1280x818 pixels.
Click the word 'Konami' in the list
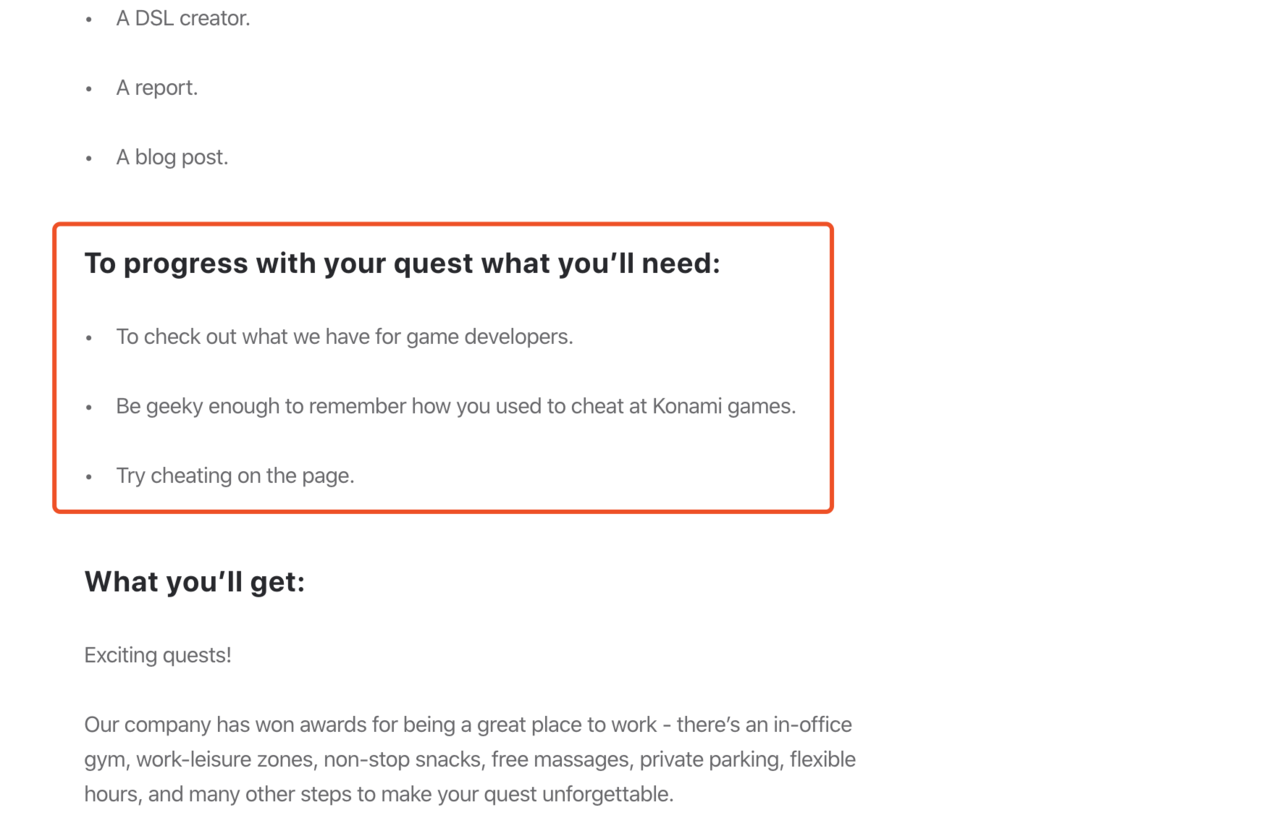[x=687, y=406]
